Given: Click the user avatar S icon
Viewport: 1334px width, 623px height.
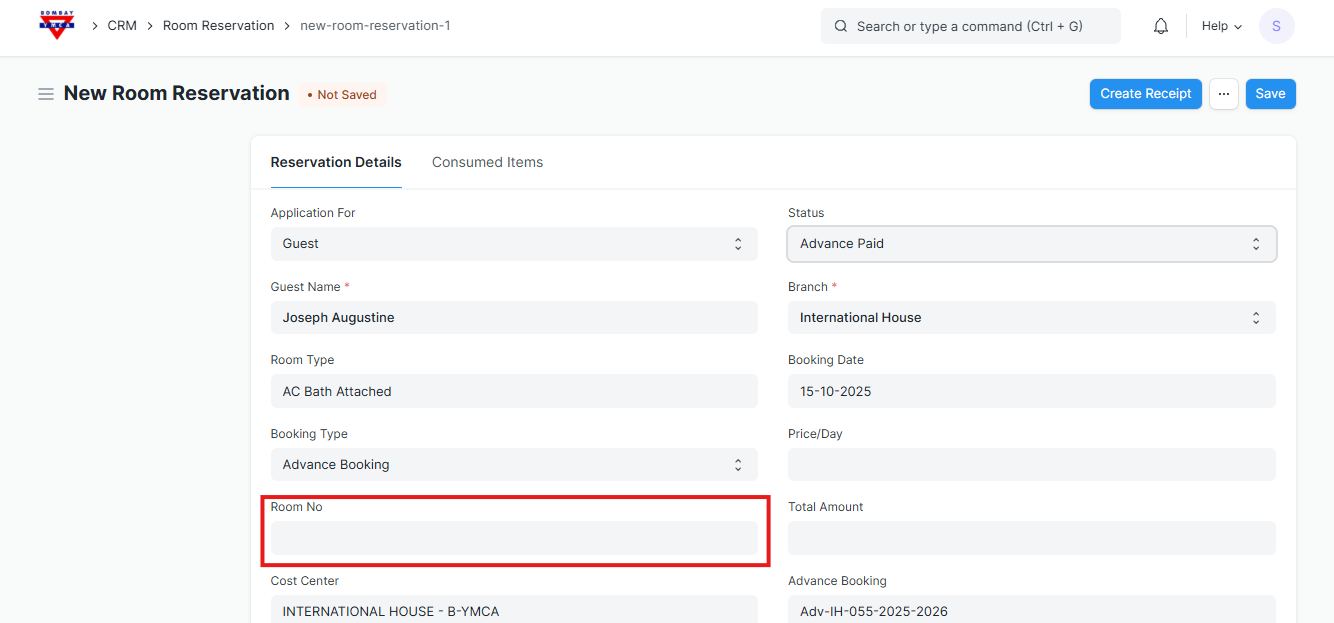Looking at the screenshot, I should click(1276, 26).
